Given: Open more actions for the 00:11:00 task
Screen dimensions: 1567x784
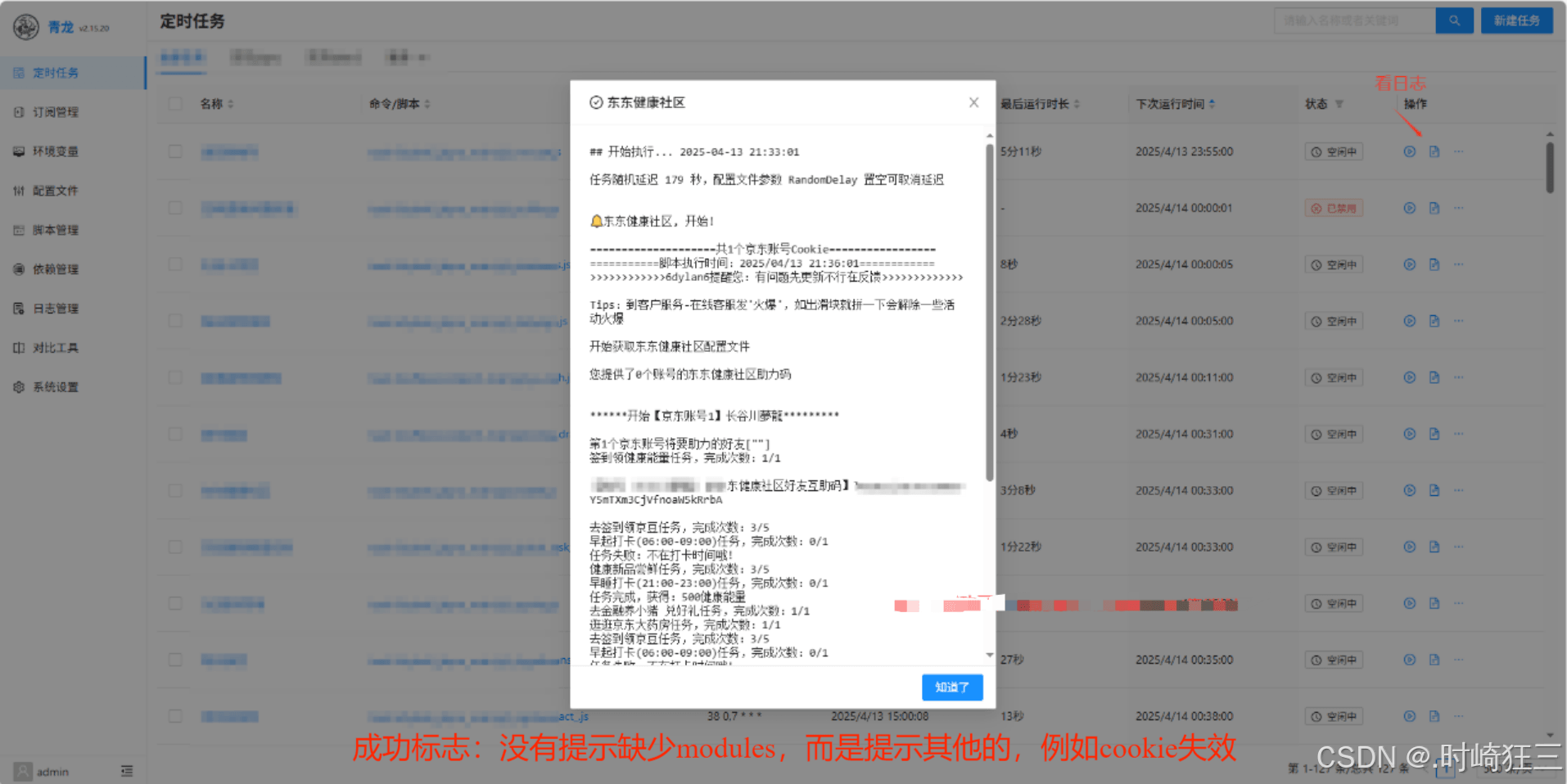Looking at the screenshot, I should point(1458,377).
